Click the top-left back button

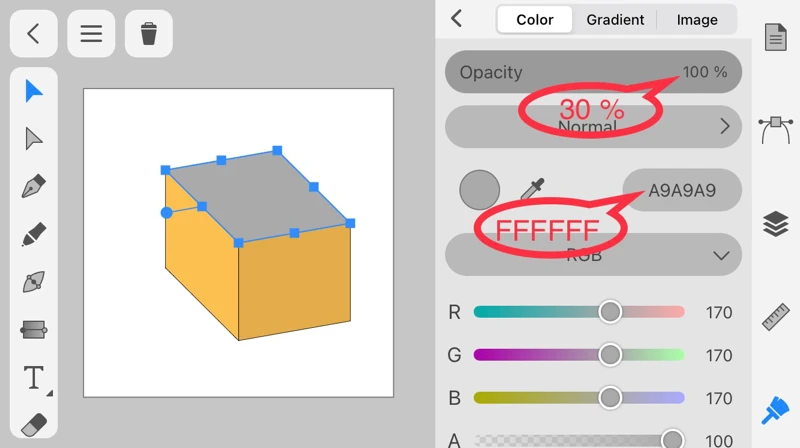click(33, 34)
